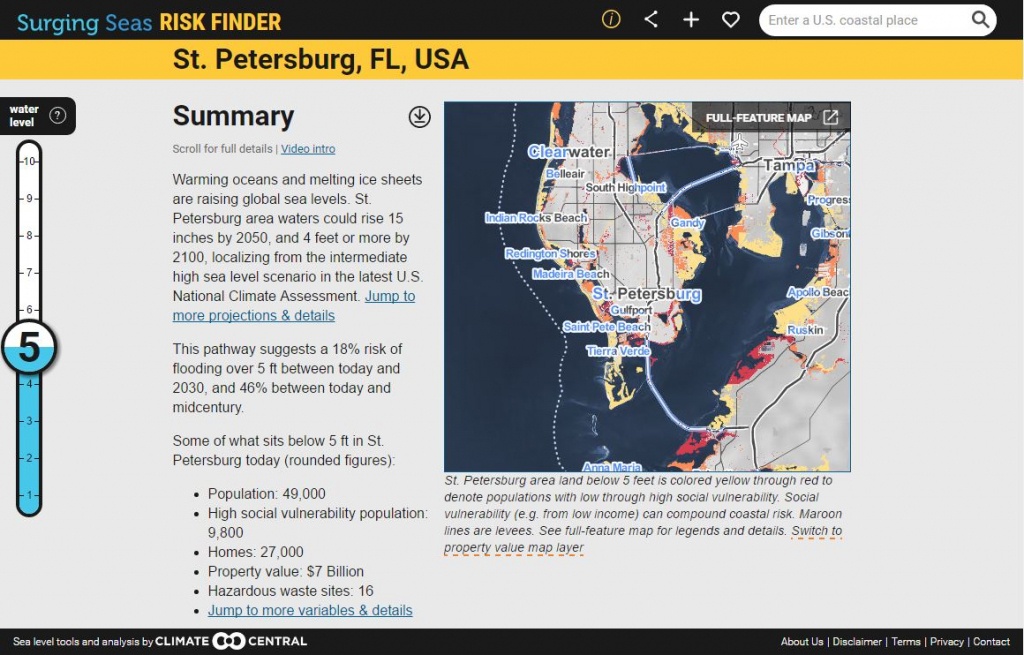This screenshot has height=655, width=1024.
Task: Click the plus icon in header
Action: coord(691,20)
